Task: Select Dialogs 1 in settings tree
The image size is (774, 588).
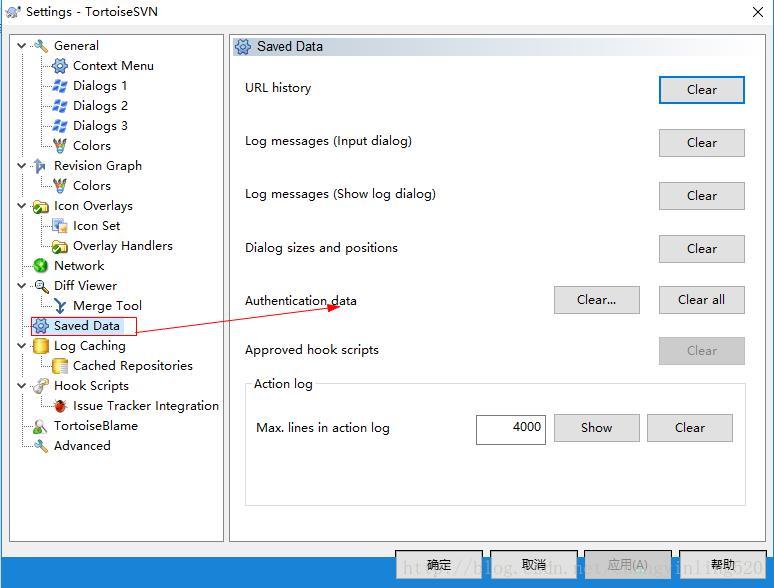Action: click(100, 86)
